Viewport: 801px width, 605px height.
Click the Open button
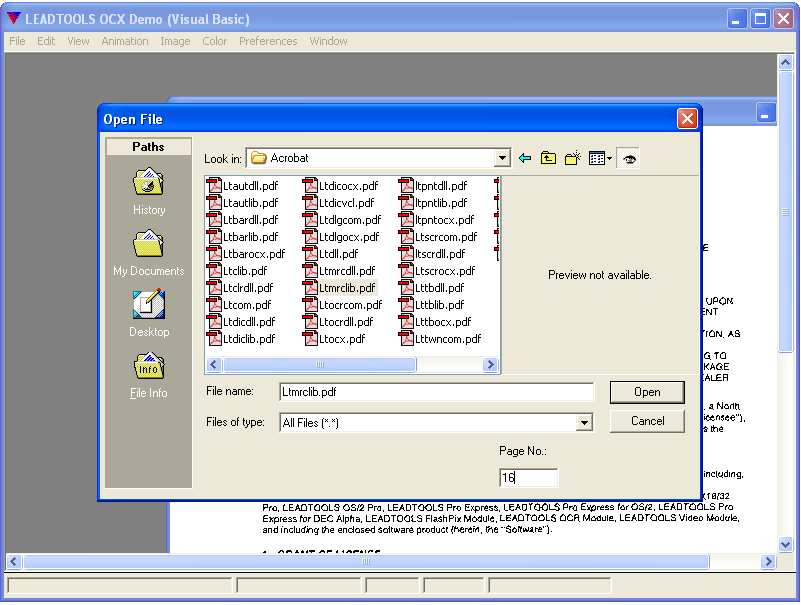pyautogui.click(x=646, y=391)
